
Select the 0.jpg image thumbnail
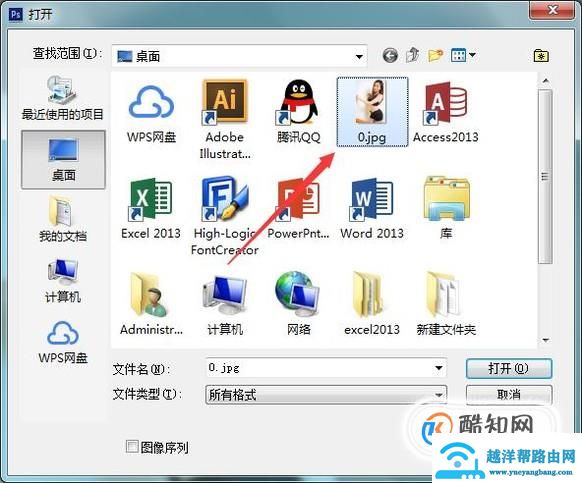(x=372, y=102)
